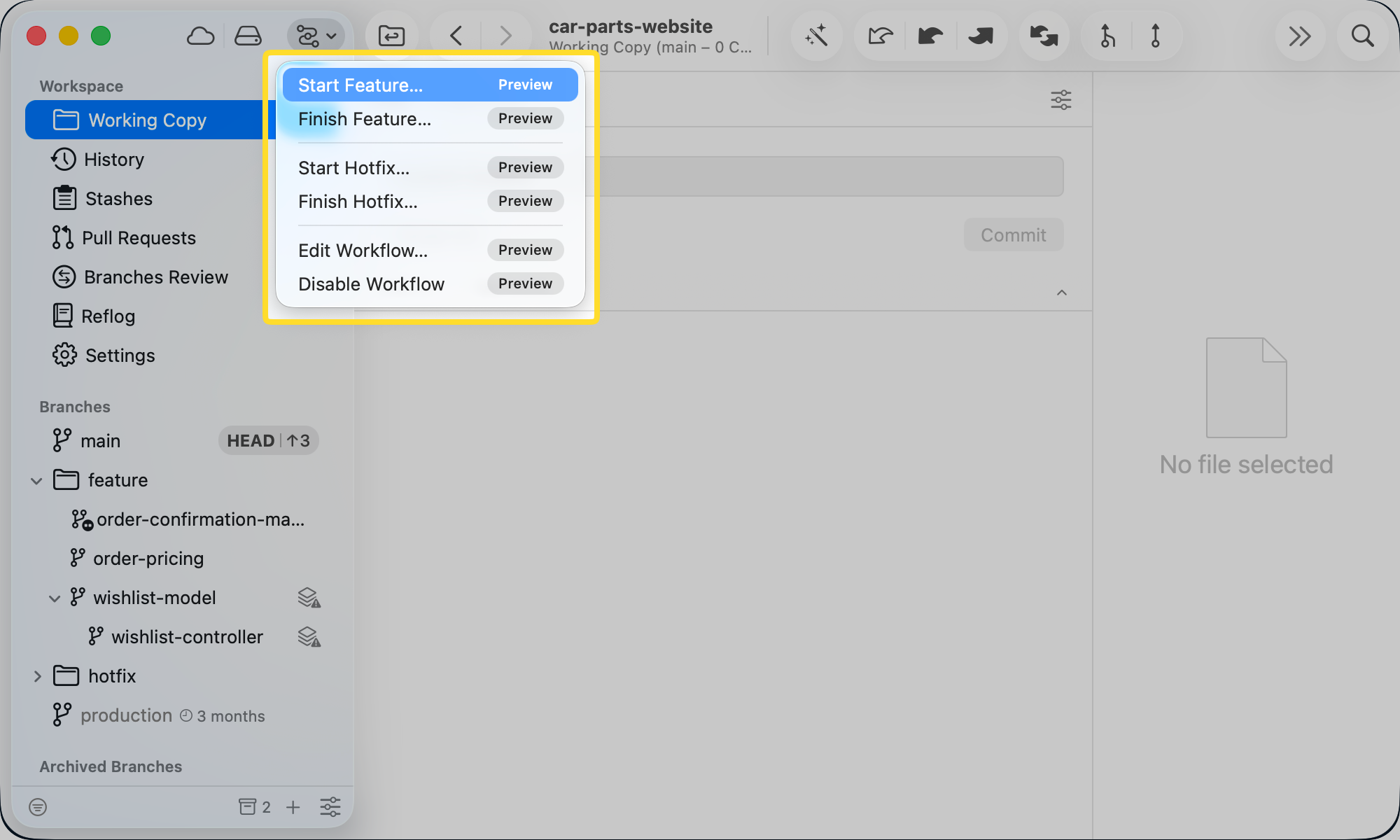Choose Finish Hotfix... from the menu
The height and width of the screenshot is (840, 1400).
pyautogui.click(x=430, y=201)
